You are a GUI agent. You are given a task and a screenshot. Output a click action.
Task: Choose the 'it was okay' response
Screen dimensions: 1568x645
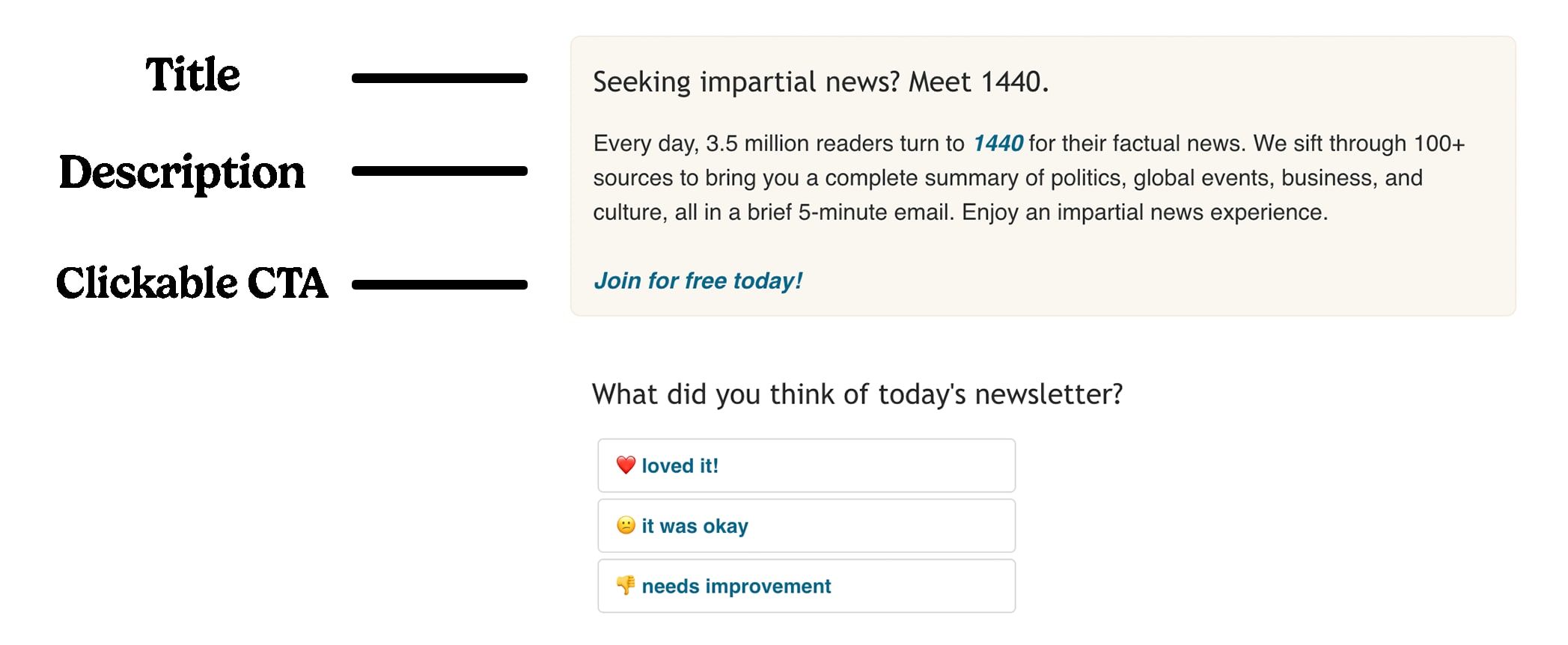pyautogui.click(x=806, y=525)
